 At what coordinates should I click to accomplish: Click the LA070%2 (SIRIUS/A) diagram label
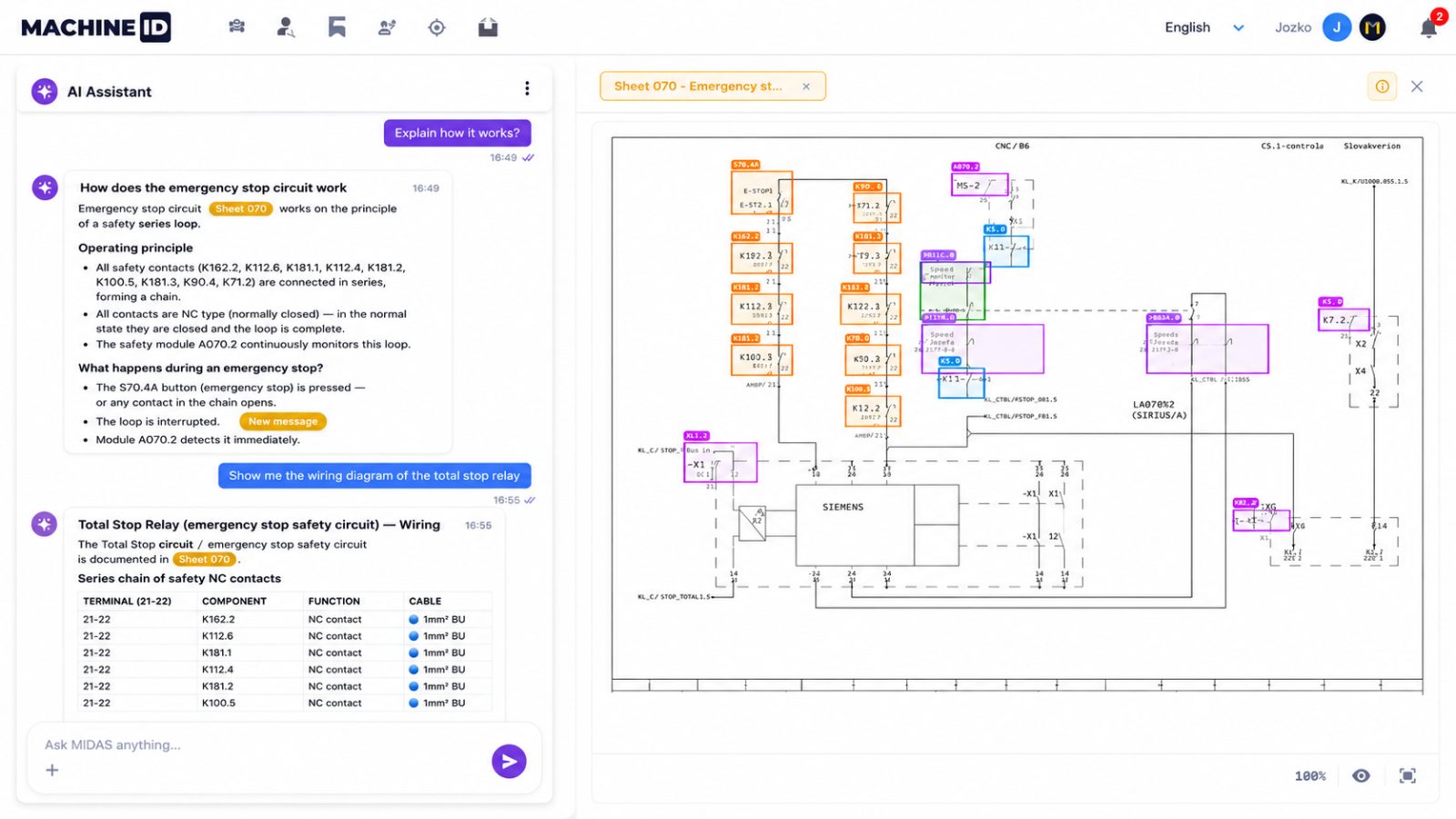pyautogui.click(x=1158, y=409)
